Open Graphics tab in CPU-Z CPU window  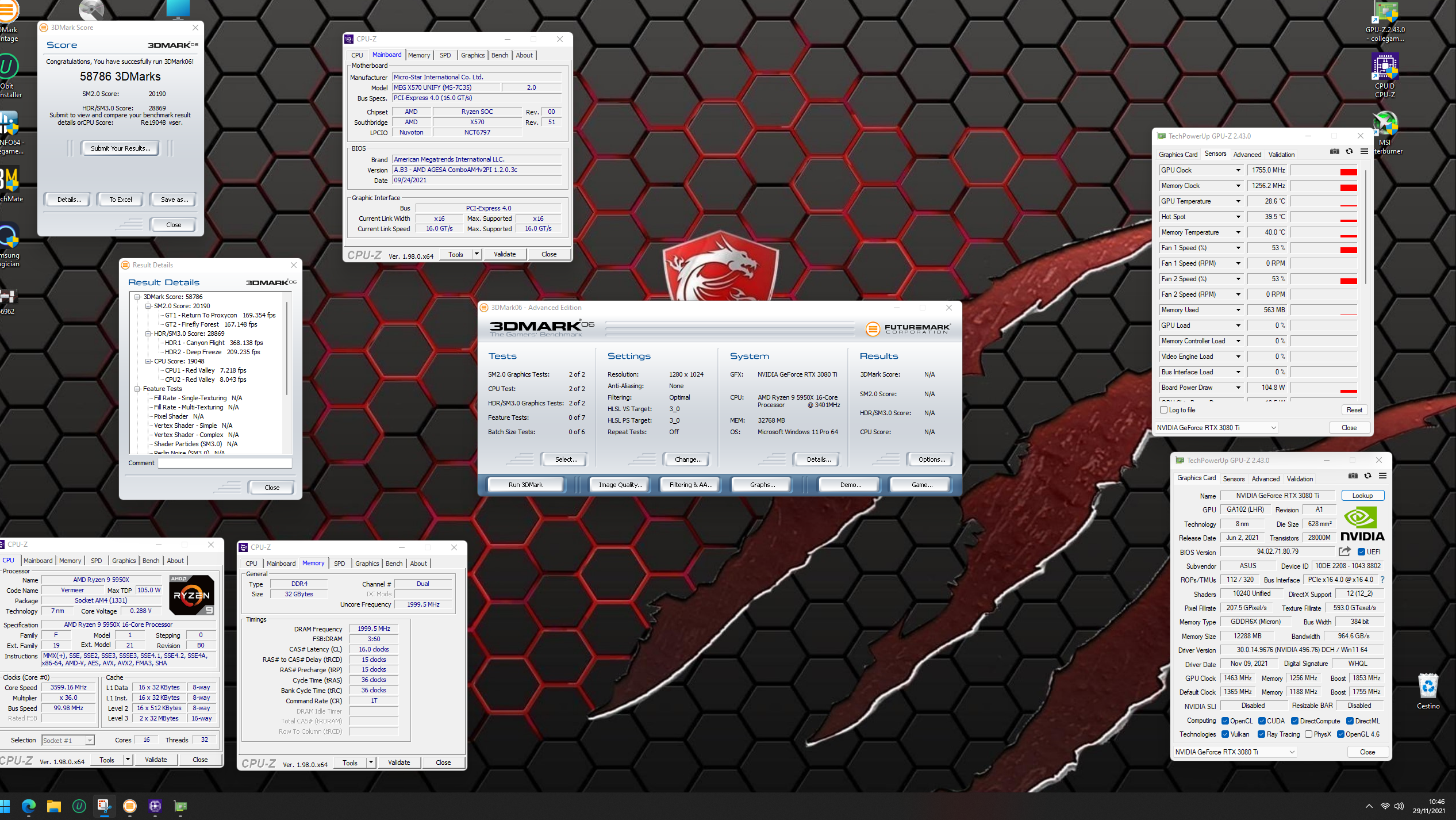(124, 561)
